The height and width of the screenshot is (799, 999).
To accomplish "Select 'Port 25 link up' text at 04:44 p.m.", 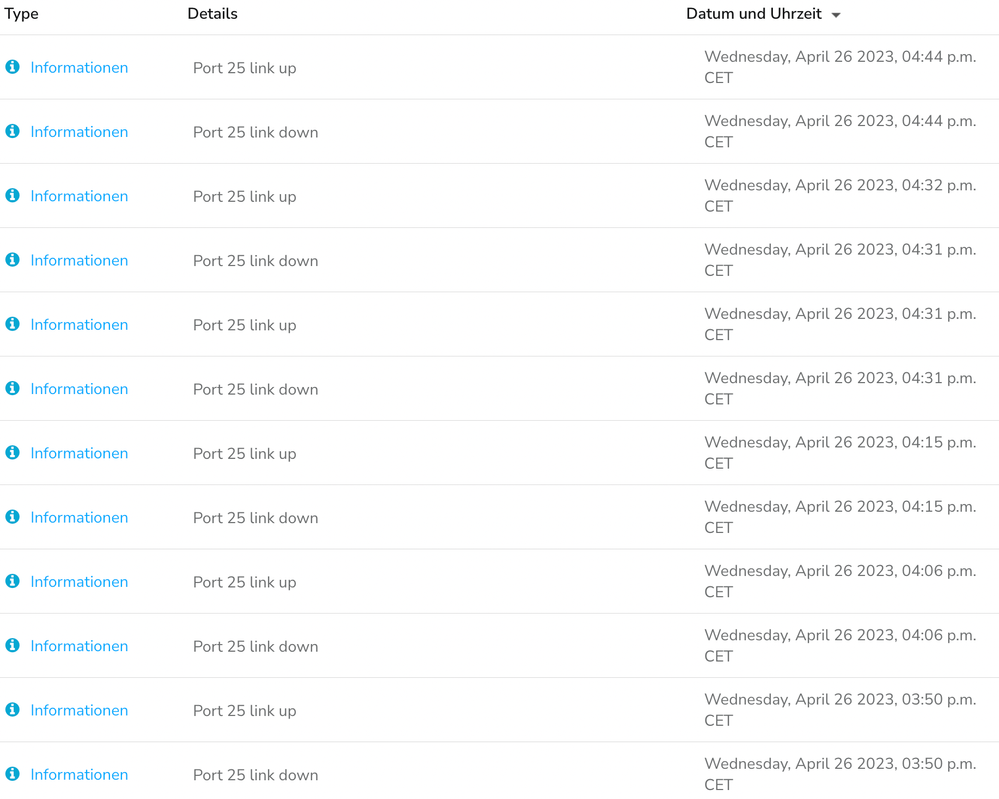I will point(245,68).
